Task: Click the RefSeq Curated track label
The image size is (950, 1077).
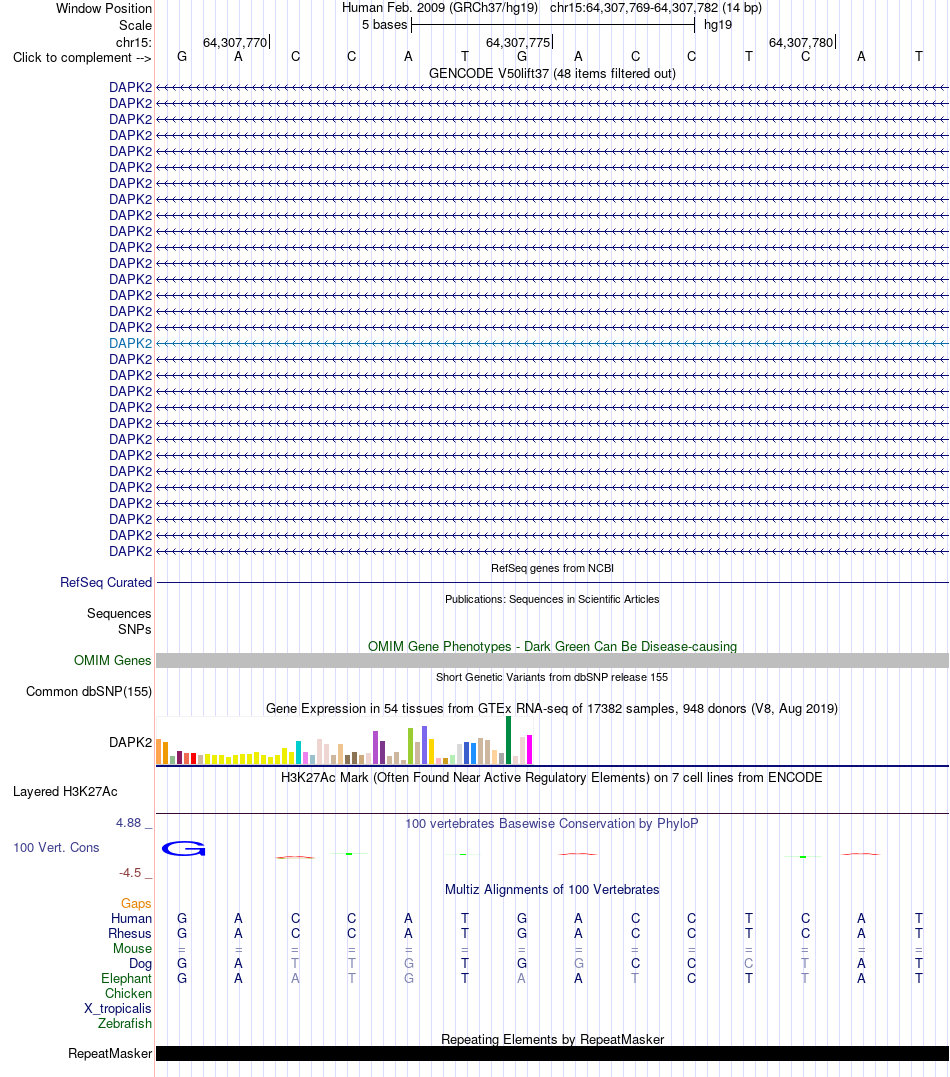Action: pos(106,582)
